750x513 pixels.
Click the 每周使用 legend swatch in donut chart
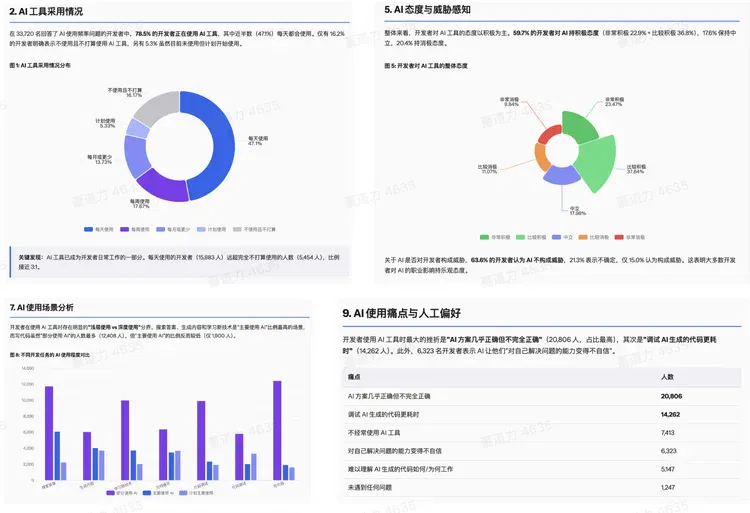pos(124,229)
